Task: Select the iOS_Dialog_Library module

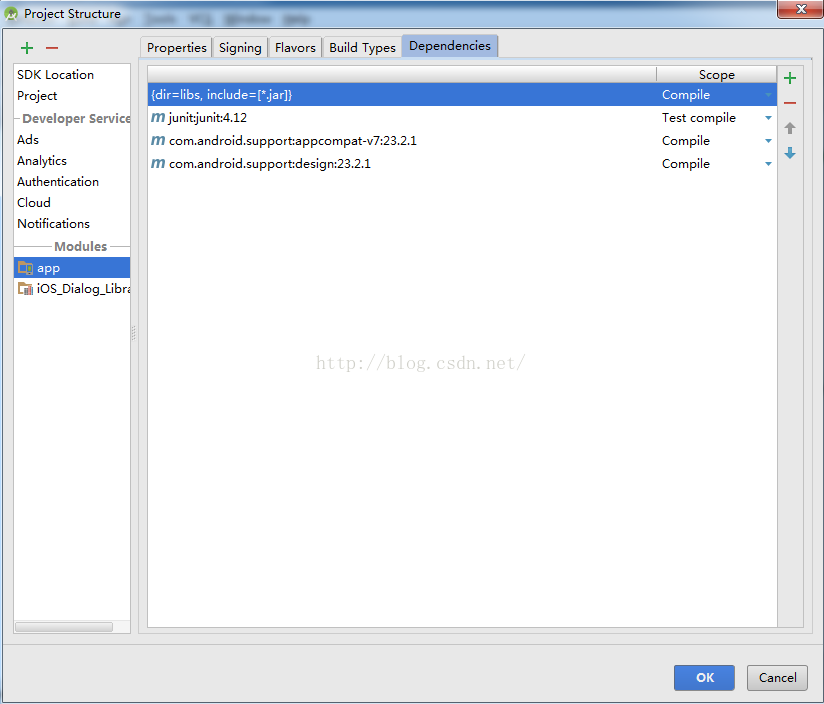Action: (x=72, y=288)
